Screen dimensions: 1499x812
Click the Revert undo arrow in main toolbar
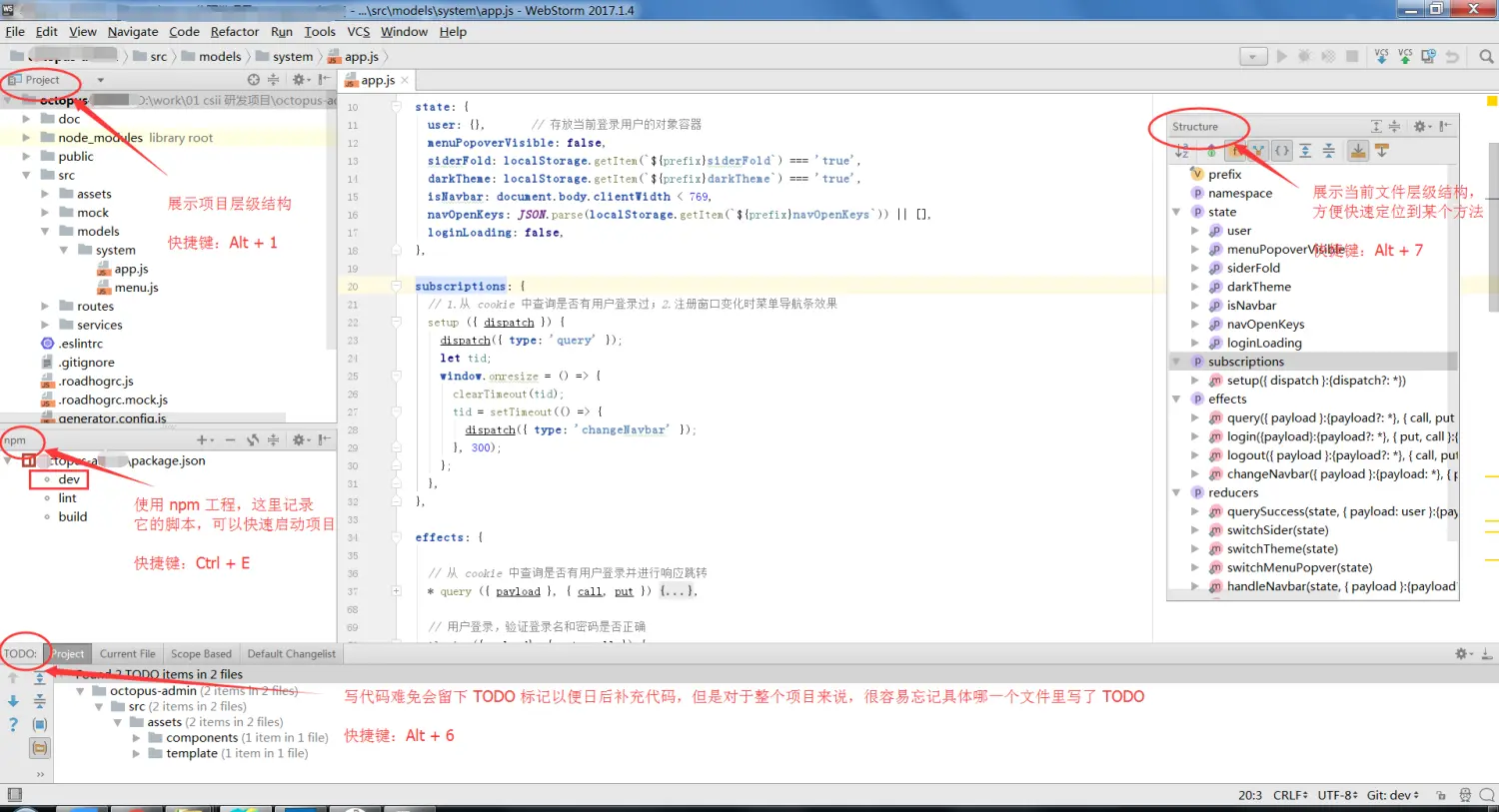(x=1453, y=56)
